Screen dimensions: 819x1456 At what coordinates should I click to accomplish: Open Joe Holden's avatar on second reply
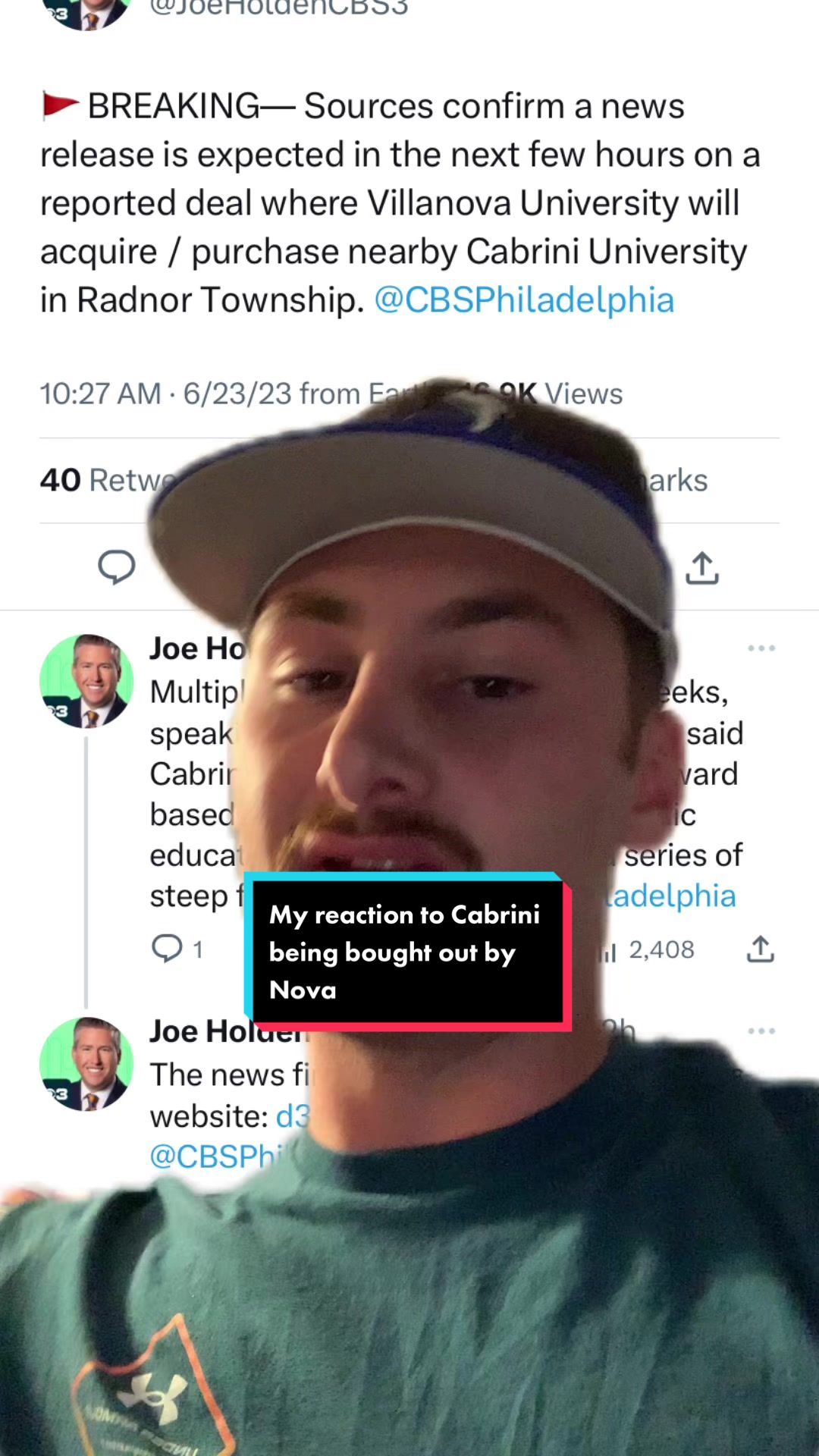(86, 1064)
